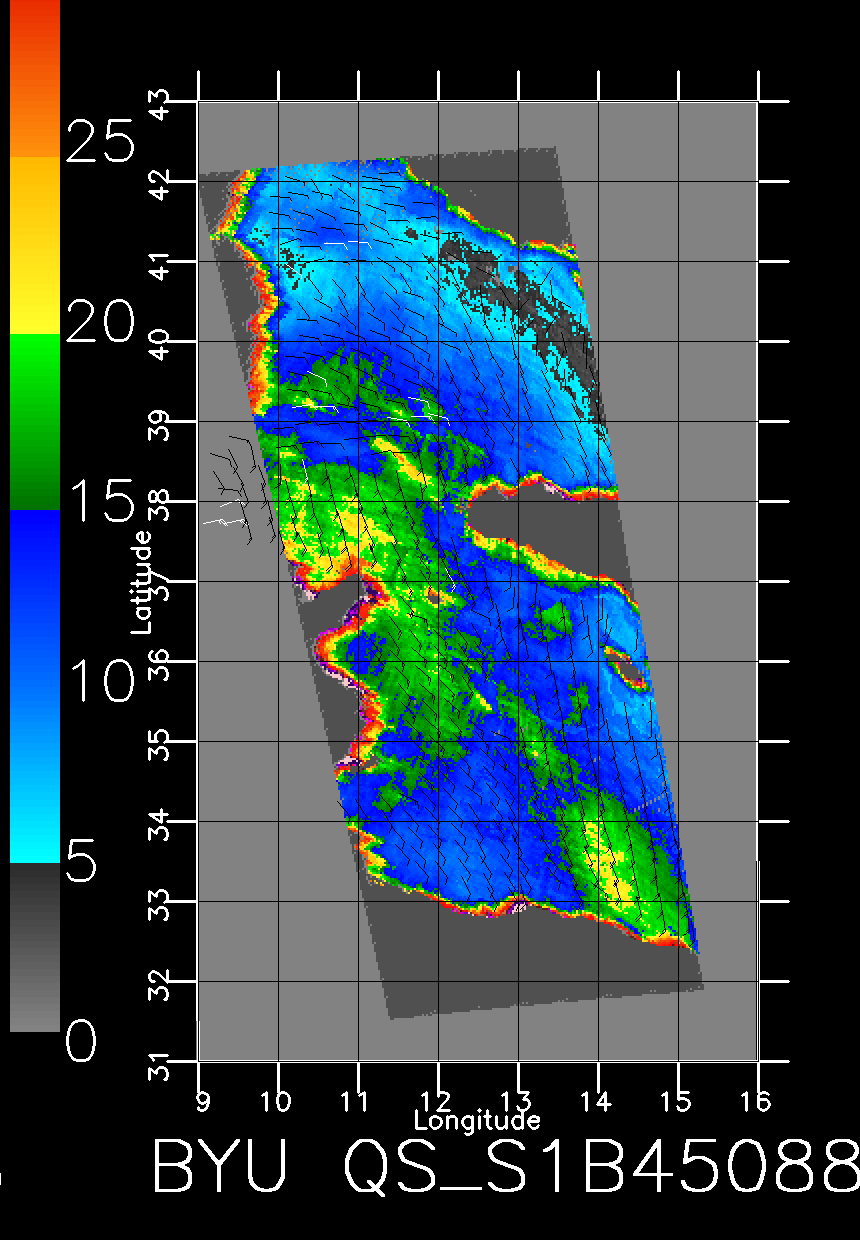
Task: Click longitude tick label 13
Action: [x=516, y=1100]
